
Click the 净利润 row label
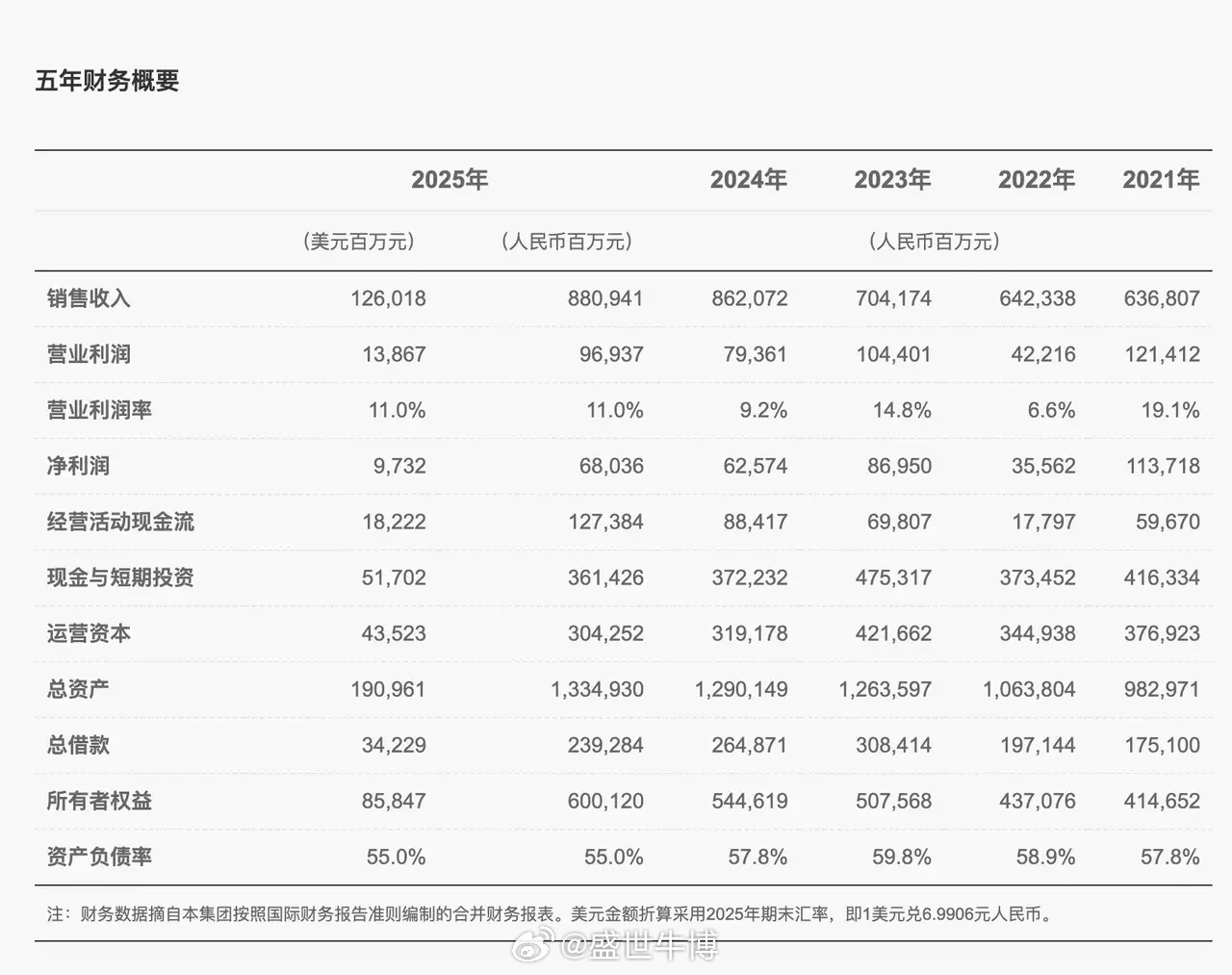77,466
